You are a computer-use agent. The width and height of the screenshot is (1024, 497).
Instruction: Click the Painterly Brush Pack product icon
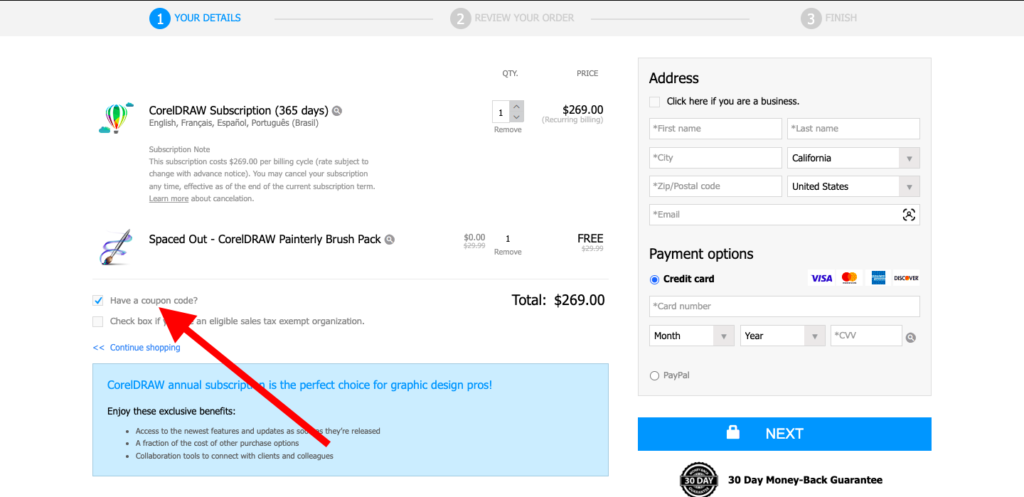coord(117,246)
